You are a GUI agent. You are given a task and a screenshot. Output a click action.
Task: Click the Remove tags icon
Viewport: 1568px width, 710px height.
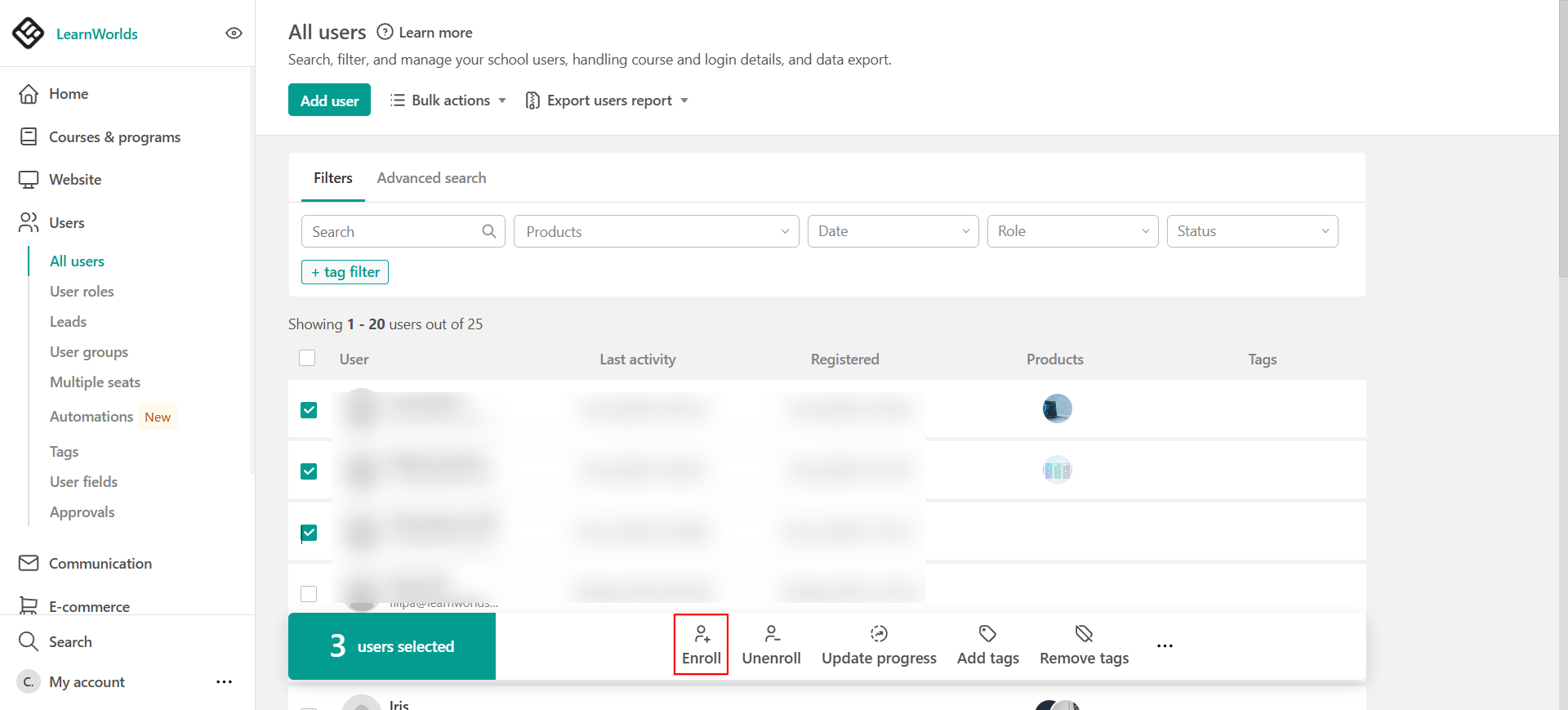pos(1084,634)
